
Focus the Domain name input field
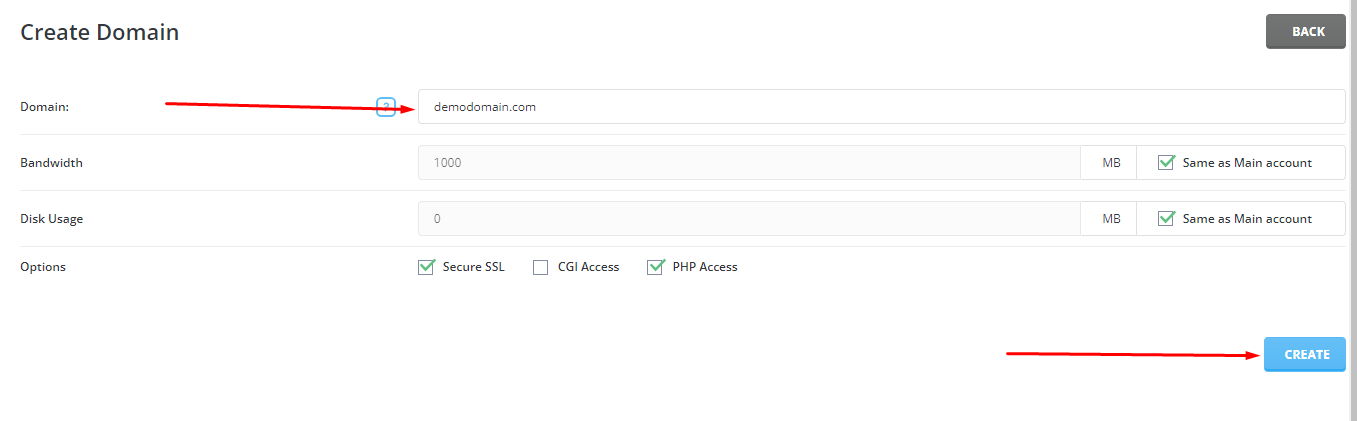881,107
